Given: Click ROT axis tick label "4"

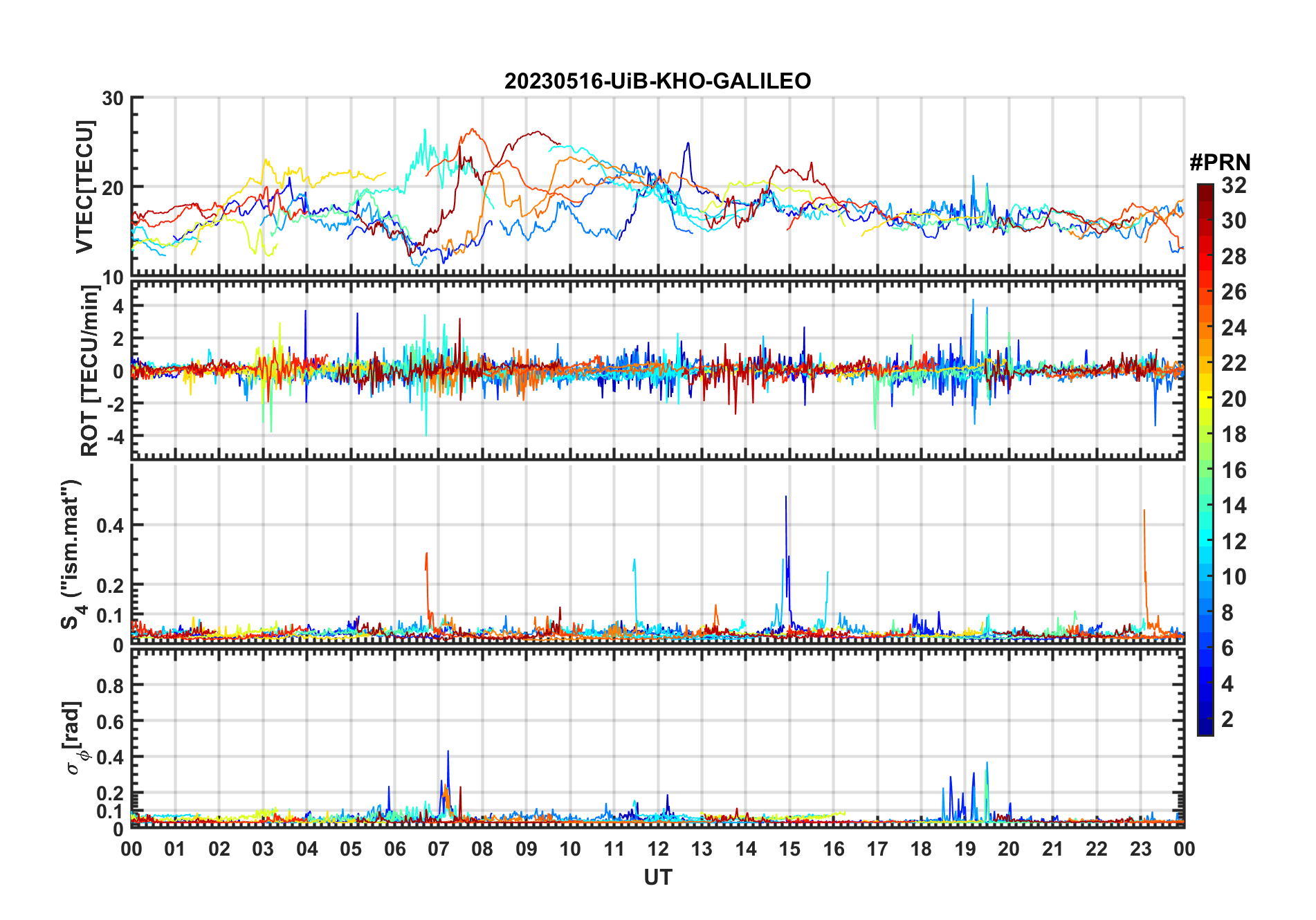Looking at the screenshot, I should [x=118, y=306].
